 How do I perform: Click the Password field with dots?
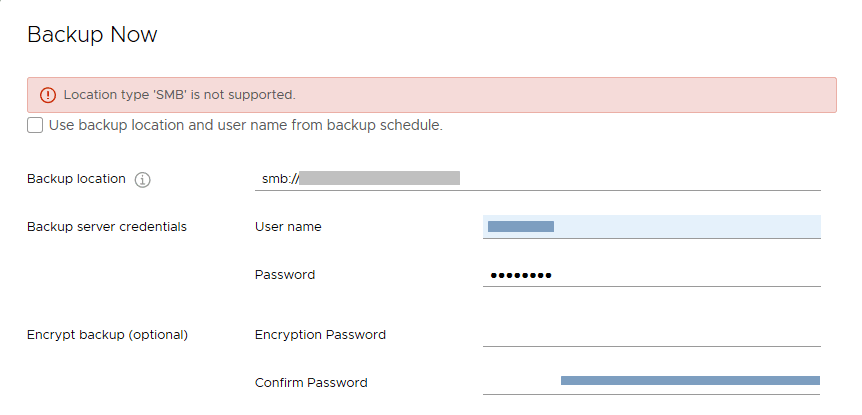point(651,275)
